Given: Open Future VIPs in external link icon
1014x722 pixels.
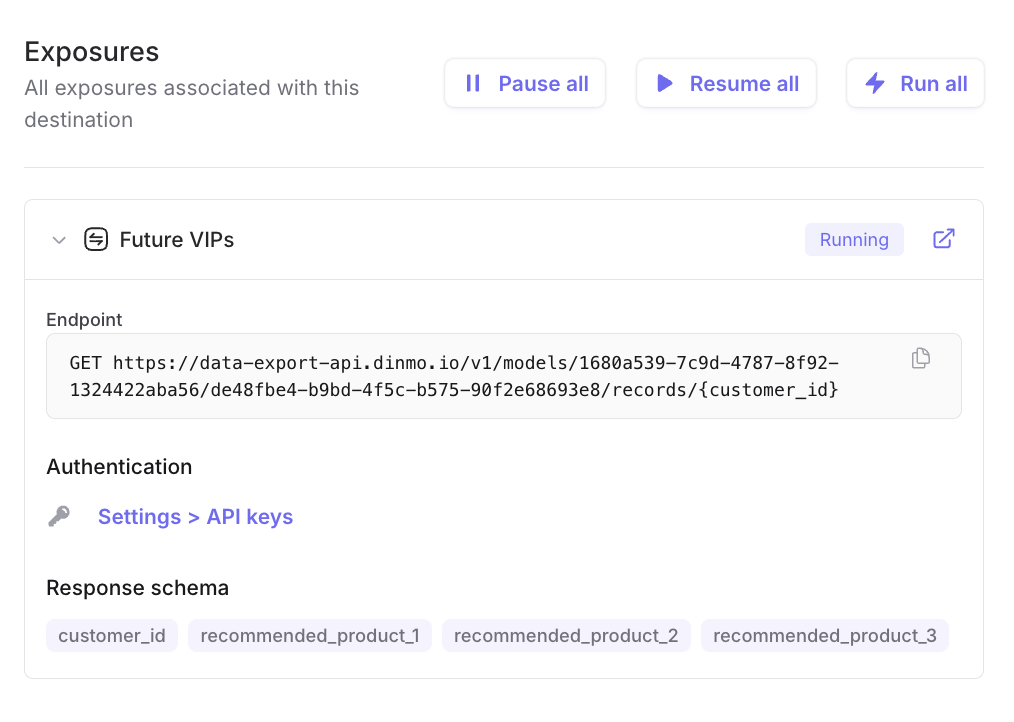Looking at the screenshot, I should pyautogui.click(x=944, y=239).
